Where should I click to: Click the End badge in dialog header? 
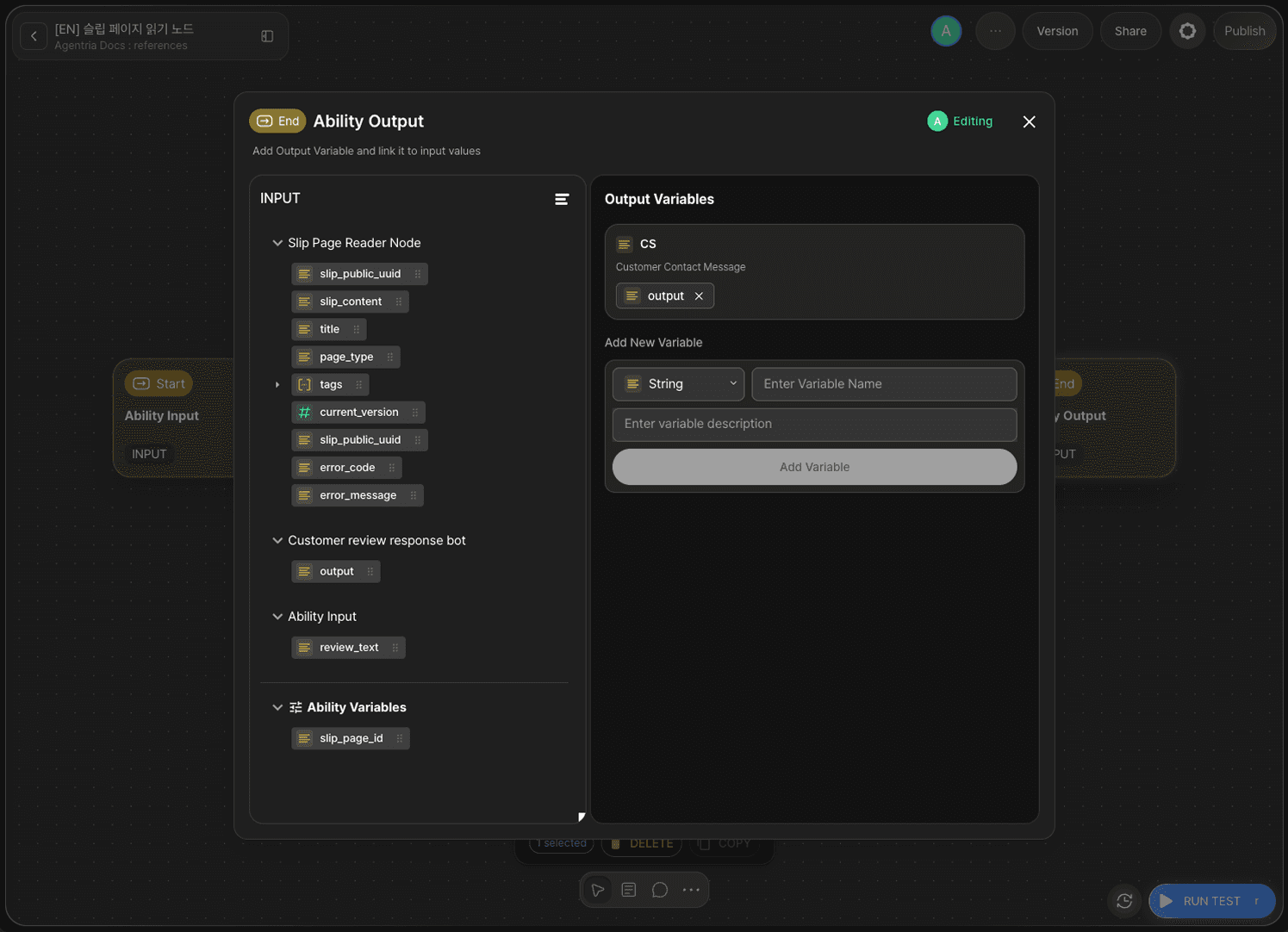[x=277, y=121]
